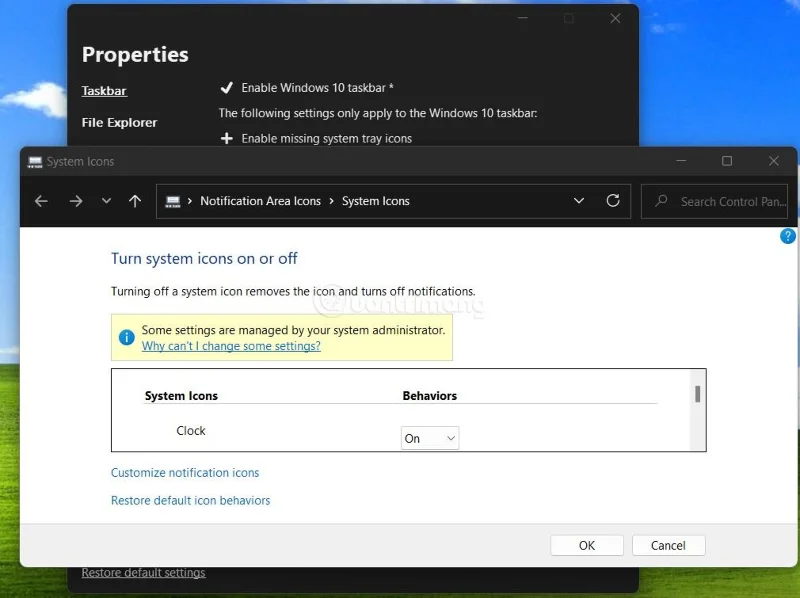The width and height of the screenshot is (800, 598).
Task: Open recent locations chevron near navigation arrows
Action: [106, 201]
